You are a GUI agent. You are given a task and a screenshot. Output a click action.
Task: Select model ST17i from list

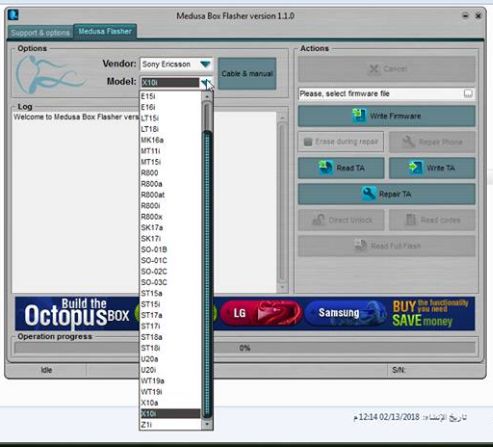(170, 326)
